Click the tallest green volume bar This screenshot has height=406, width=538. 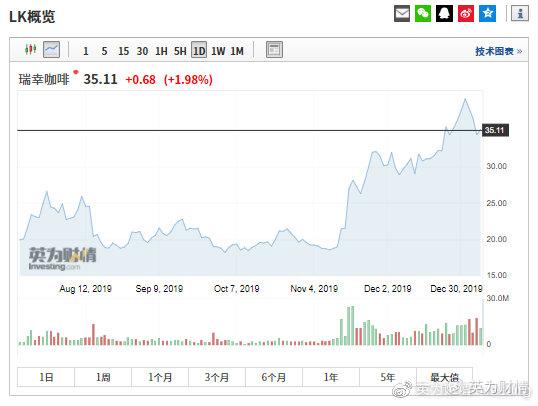point(352,326)
